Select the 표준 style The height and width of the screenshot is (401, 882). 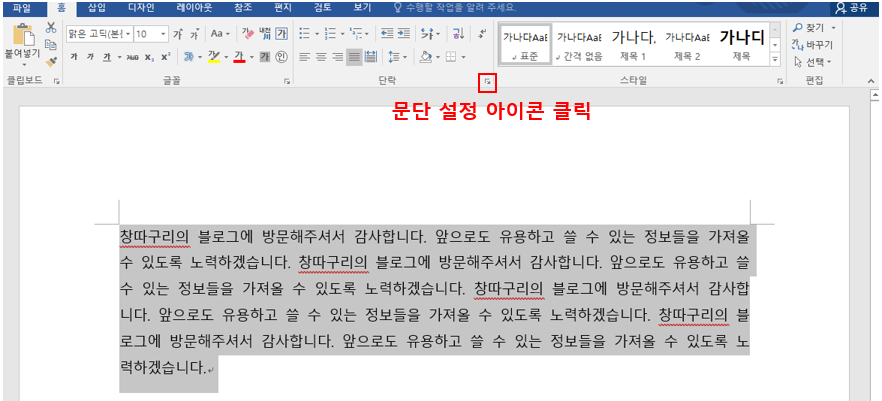[525, 44]
